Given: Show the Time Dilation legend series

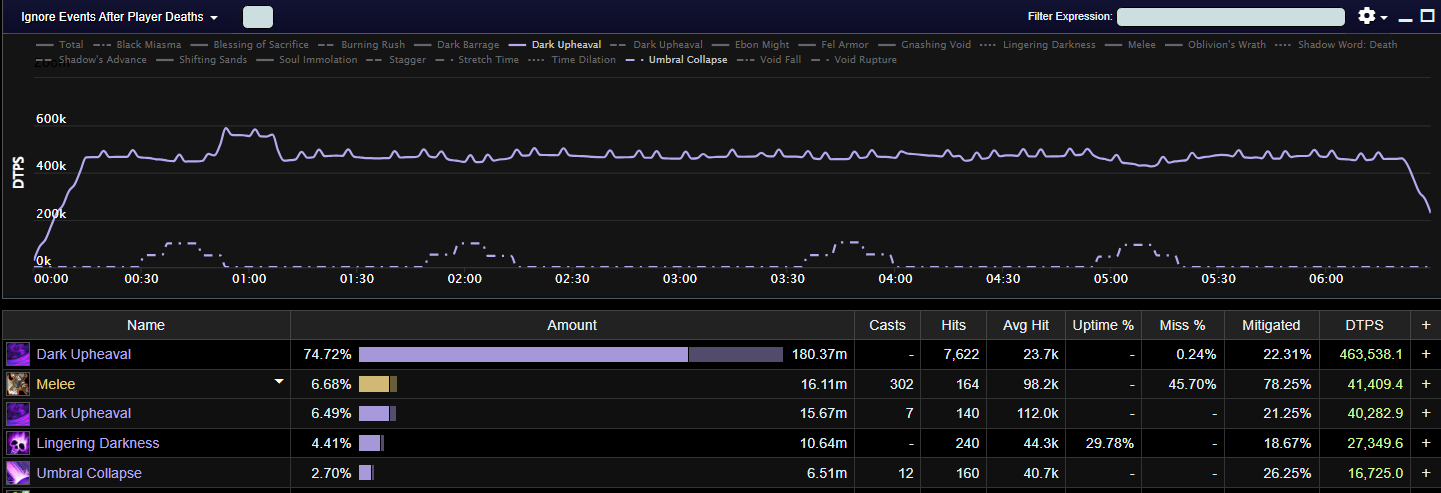Looking at the screenshot, I should 572,60.
